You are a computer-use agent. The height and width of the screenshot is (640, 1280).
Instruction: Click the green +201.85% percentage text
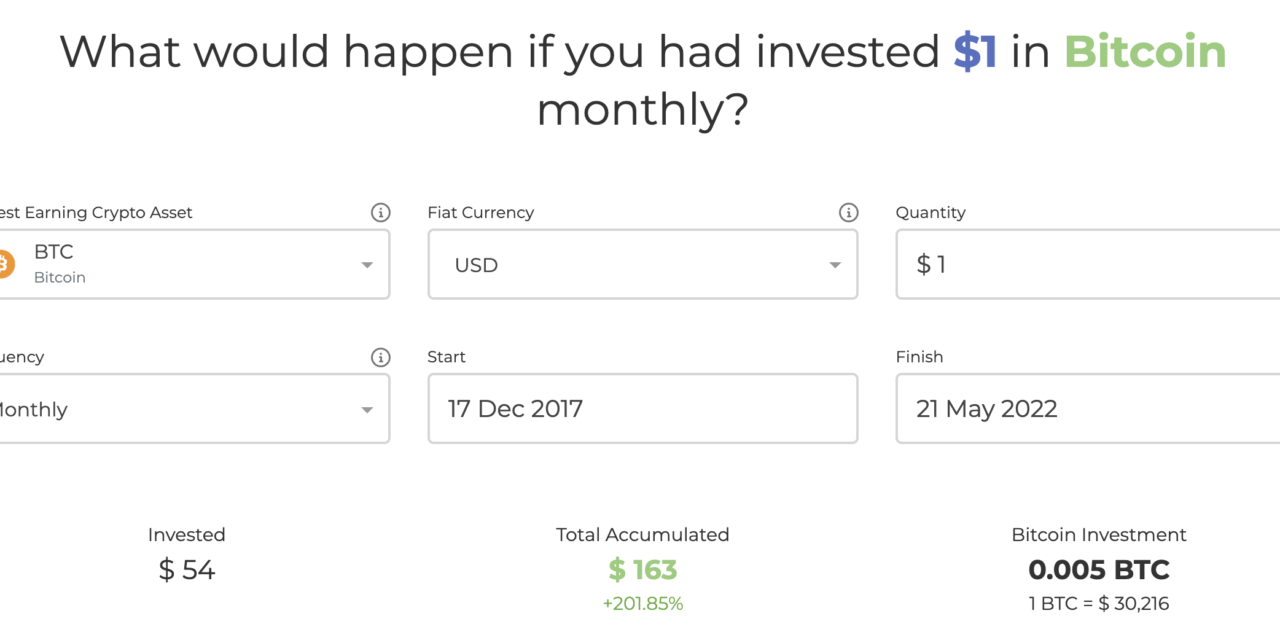coord(643,603)
